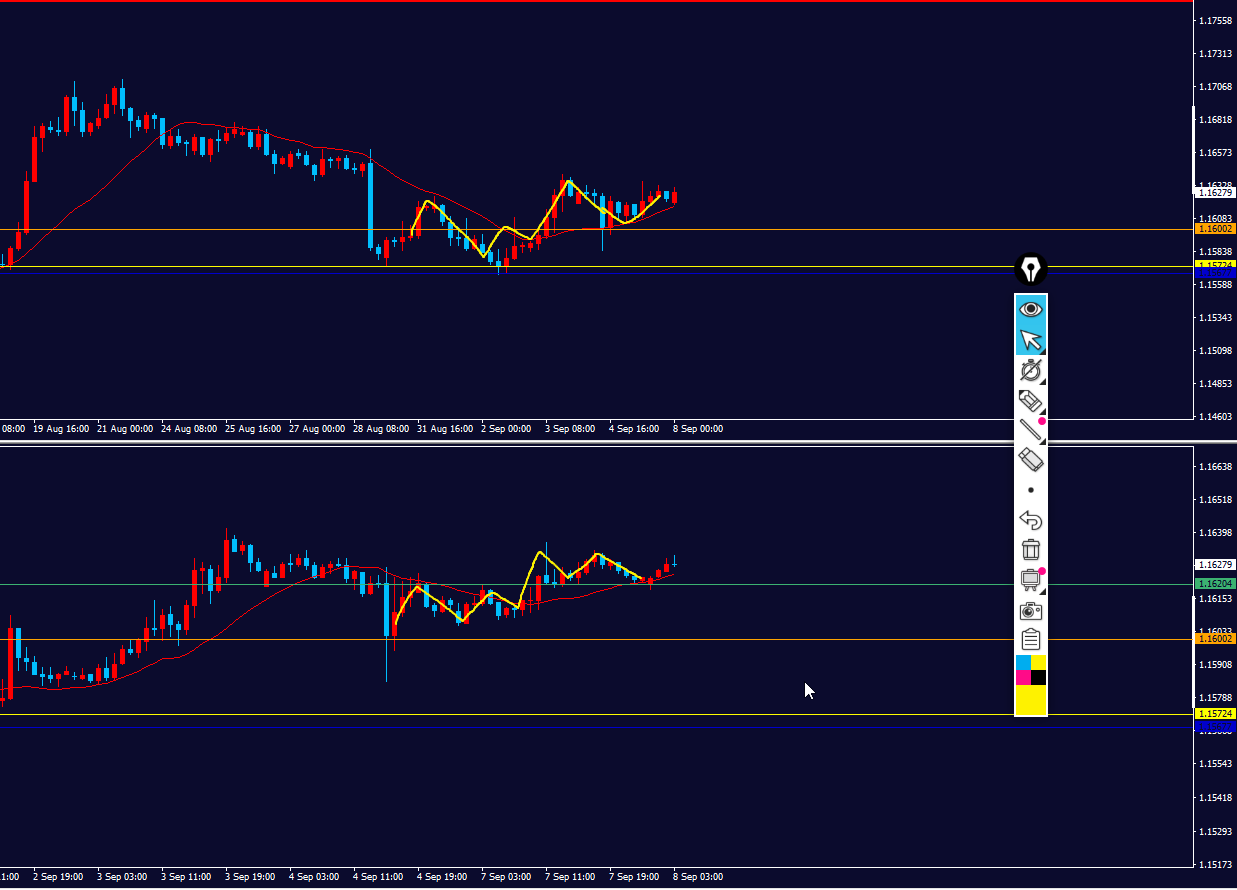Screen dimensions: 1237x890
Task: Open the brush size dot selector
Action: (x=1031, y=490)
